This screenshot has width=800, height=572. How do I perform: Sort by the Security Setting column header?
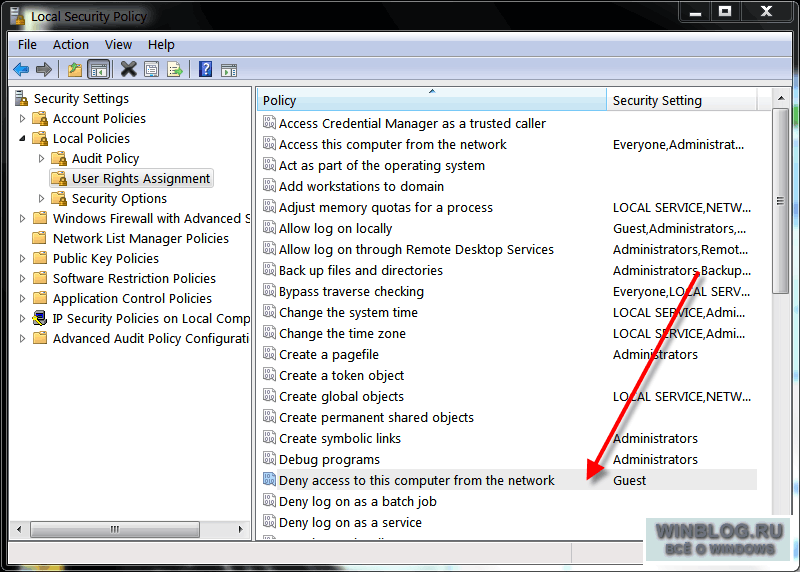(x=682, y=100)
